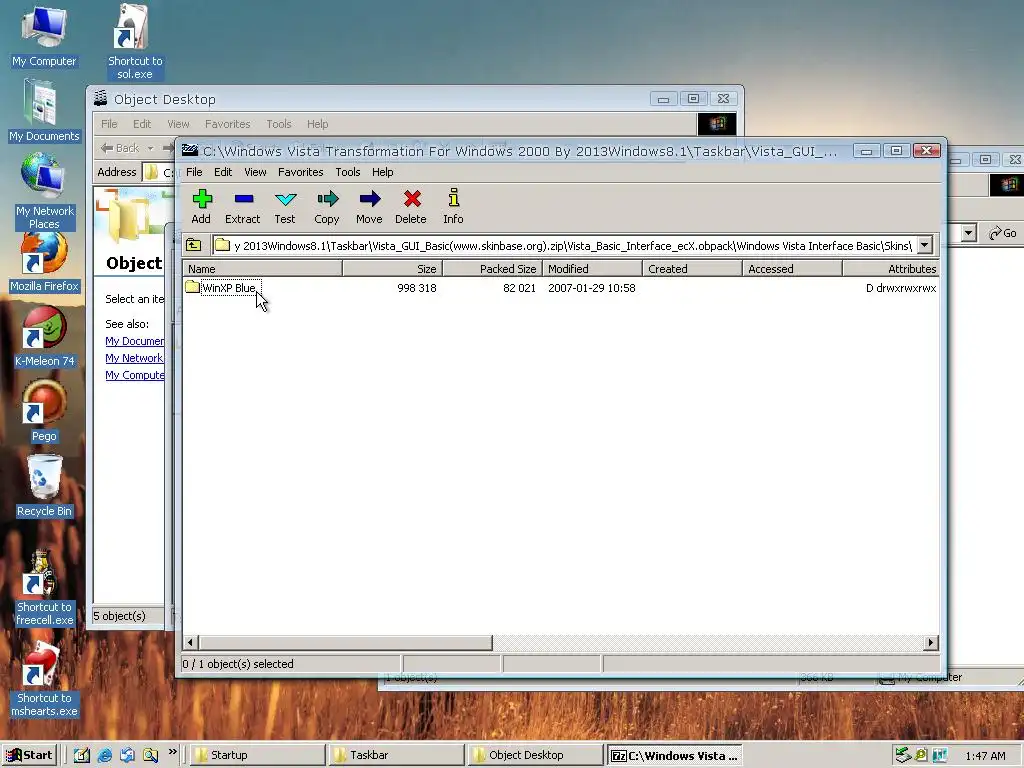Open the View menu in 7-Zip
Screen dimensions: 1024x768
click(x=255, y=172)
